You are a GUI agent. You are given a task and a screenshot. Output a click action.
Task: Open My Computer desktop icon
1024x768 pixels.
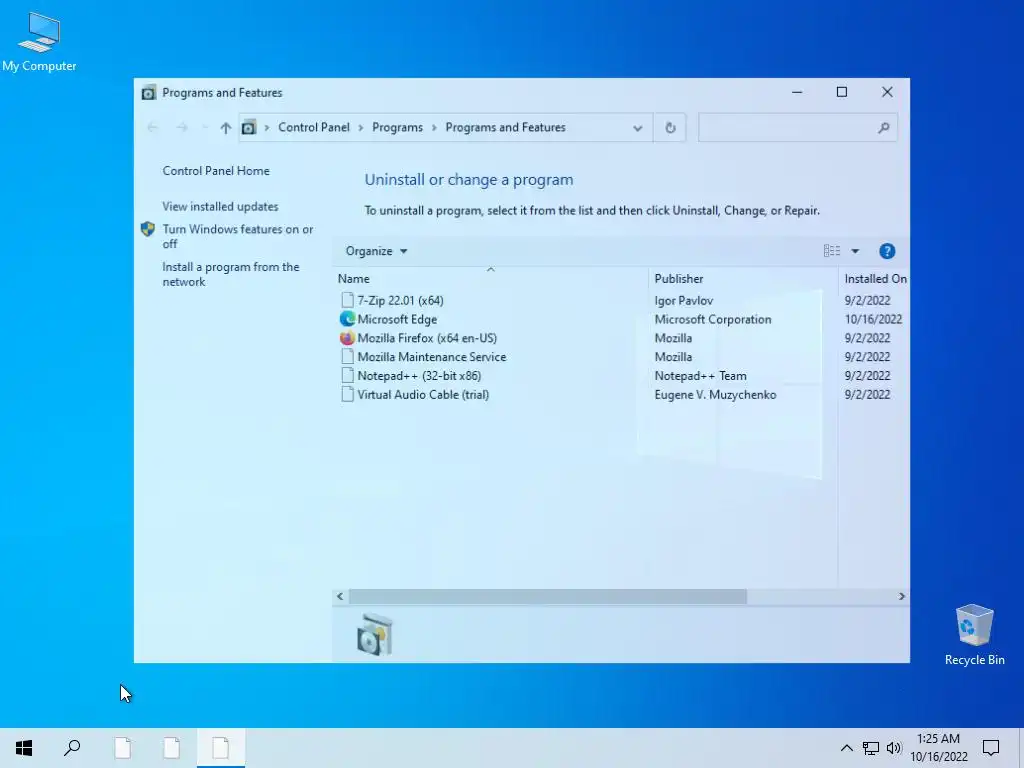pyautogui.click(x=39, y=42)
